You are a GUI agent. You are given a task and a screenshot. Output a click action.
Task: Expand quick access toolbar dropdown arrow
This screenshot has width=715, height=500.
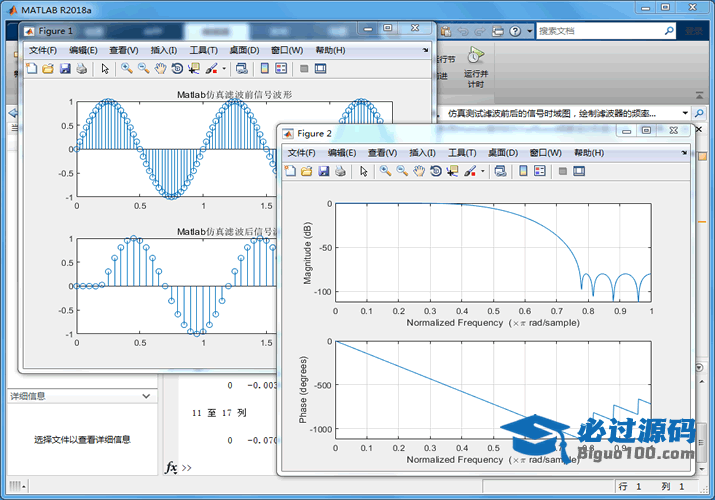(530, 31)
